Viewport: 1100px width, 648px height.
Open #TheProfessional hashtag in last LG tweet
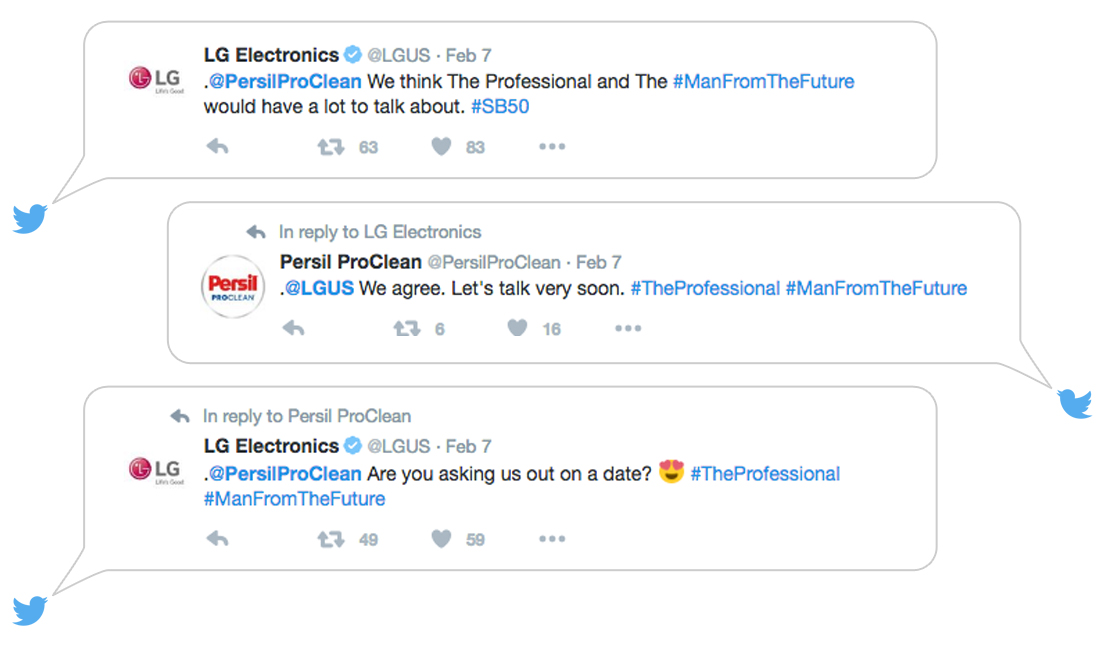(x=765, y=474)
